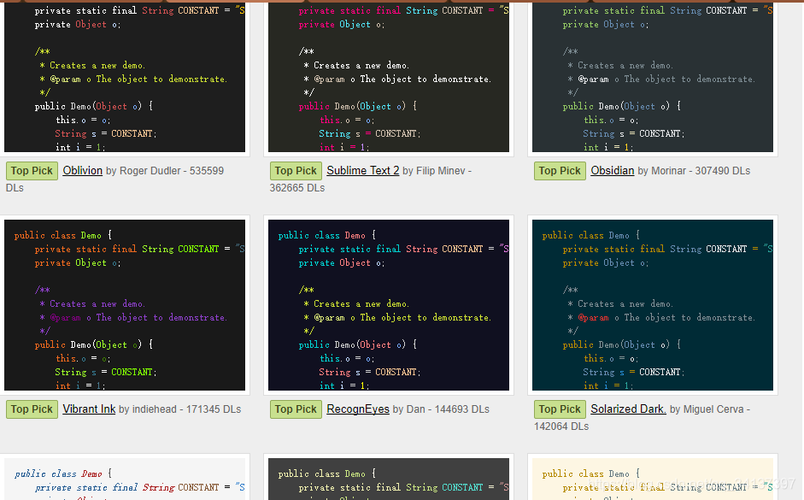Viewport: 804px width, 500px height.
Task: Click the Top Pick badge beside Oblivion
Action: pos(32,171)
